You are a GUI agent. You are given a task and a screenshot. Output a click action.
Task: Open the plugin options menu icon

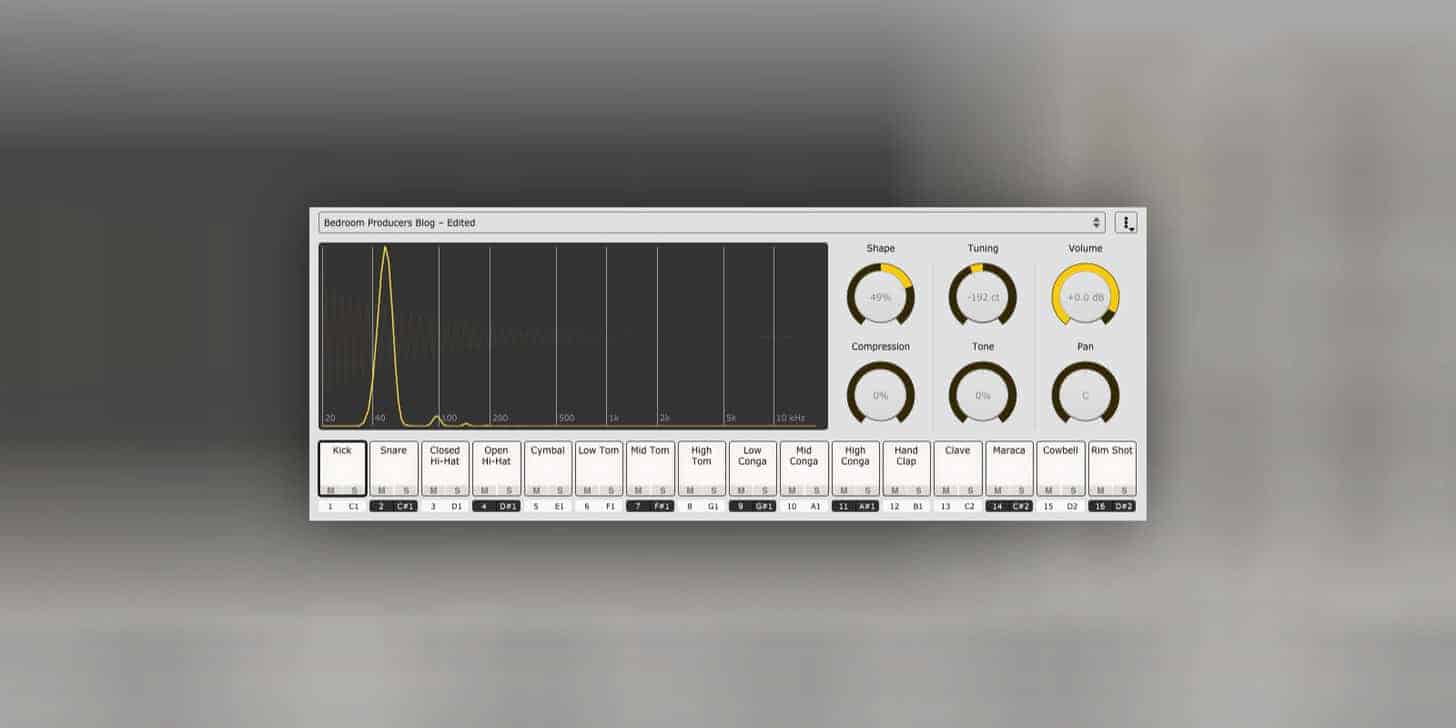coord(1126,223)
